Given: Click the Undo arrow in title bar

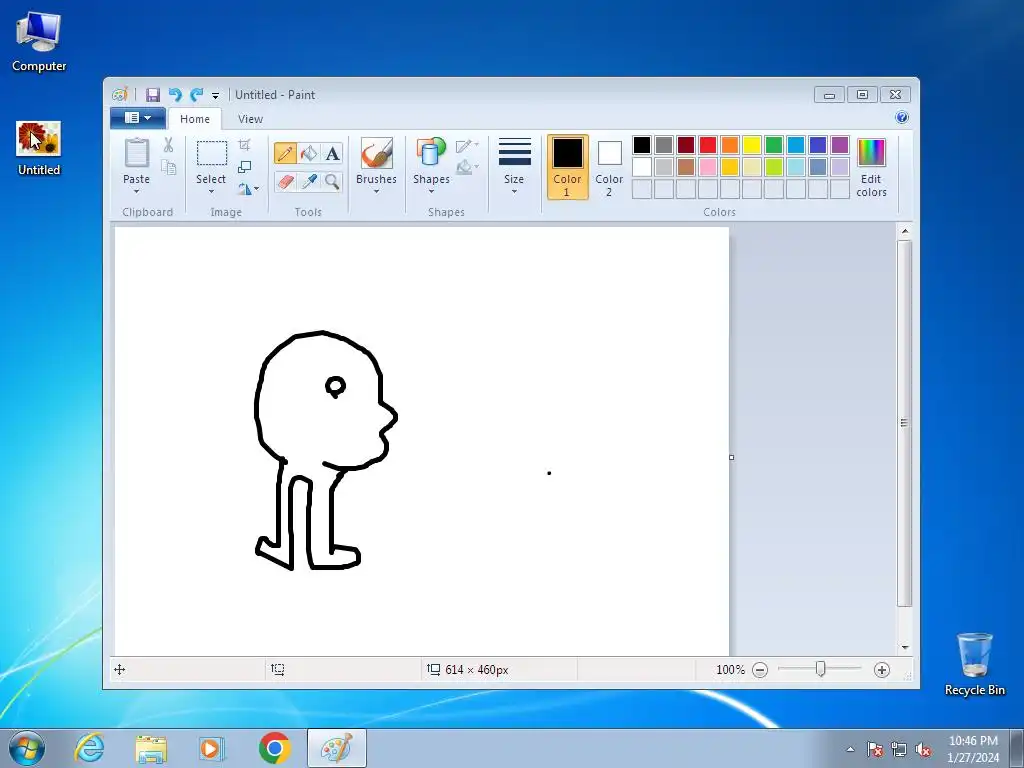Looking at the screenshot, I should (x=175, y=95).
